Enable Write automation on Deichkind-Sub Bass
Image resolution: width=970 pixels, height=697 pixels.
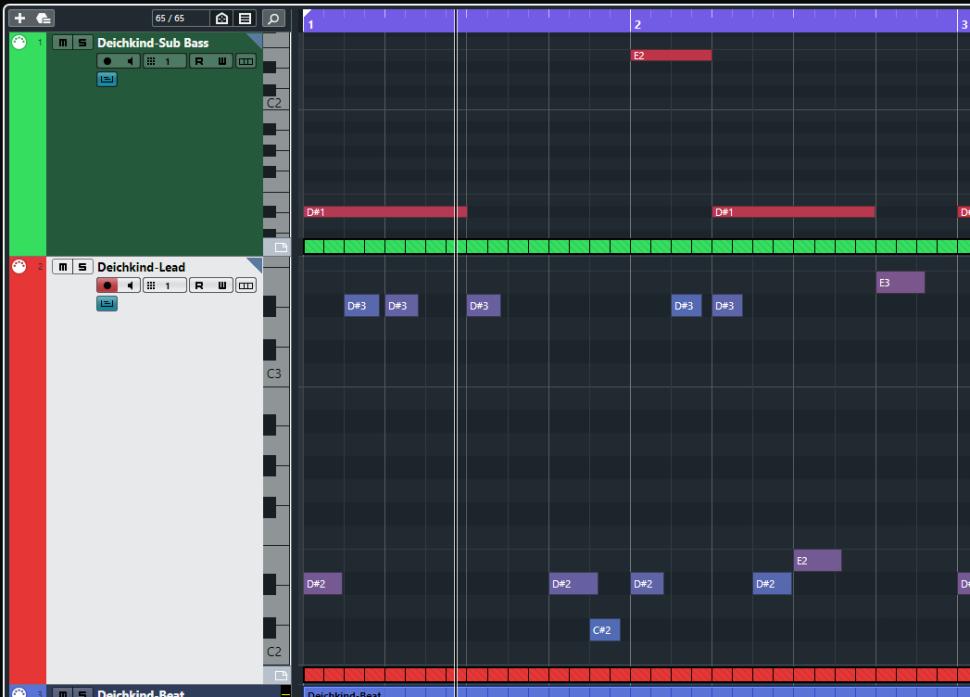[222, 62]
